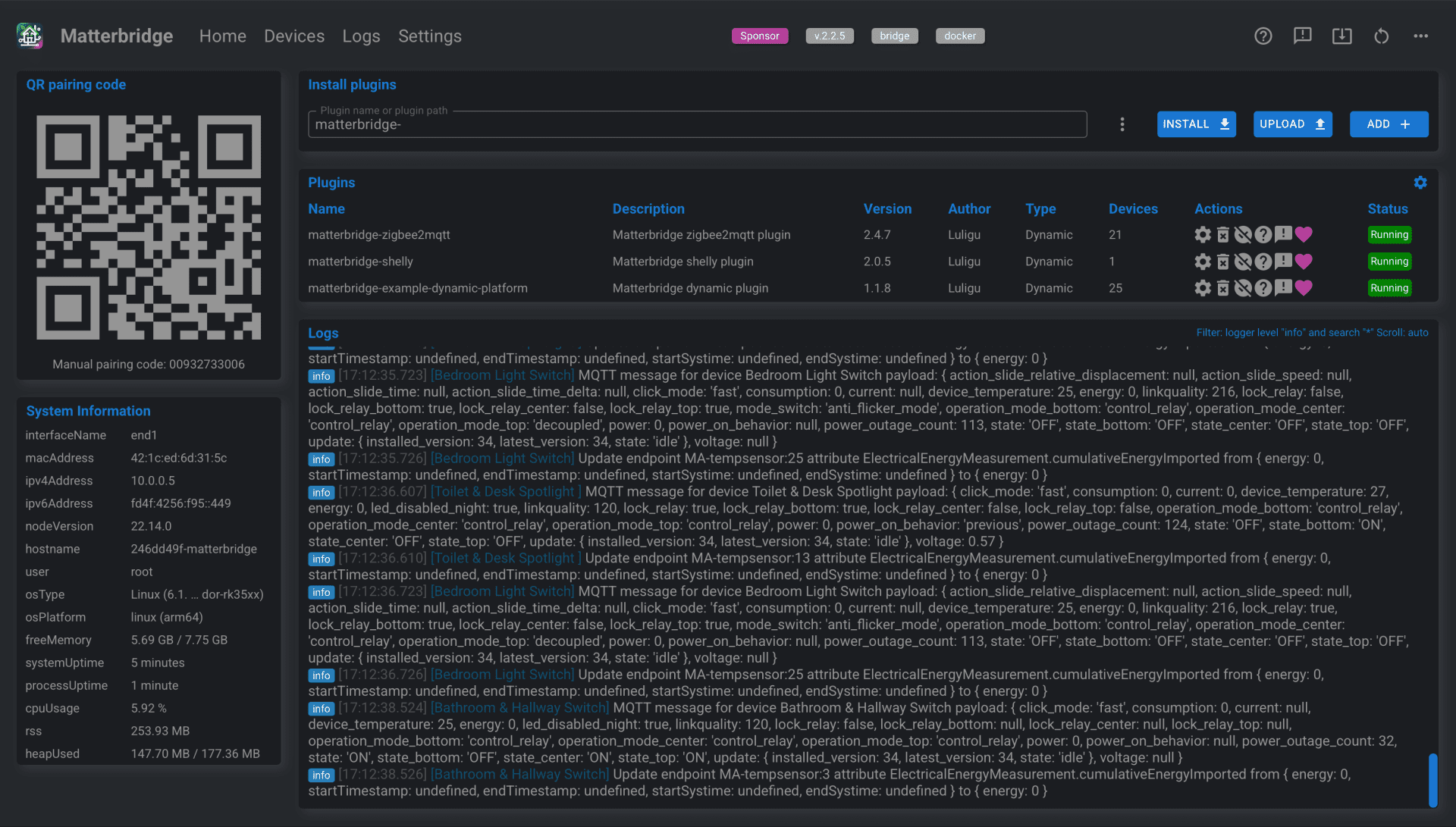Click the ADD button

click(1389, 124)
